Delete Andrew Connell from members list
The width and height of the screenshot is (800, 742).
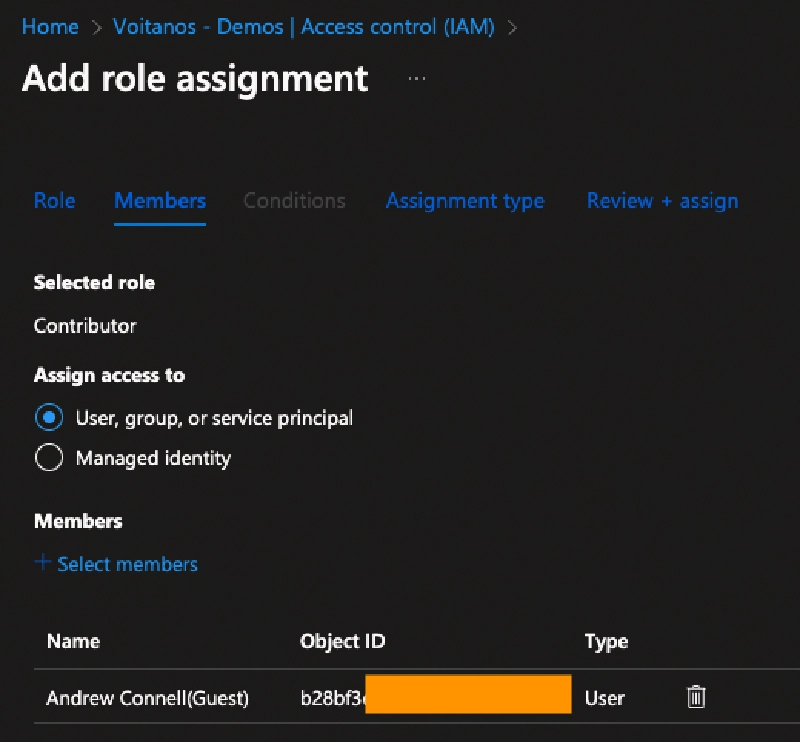(695, 697)
